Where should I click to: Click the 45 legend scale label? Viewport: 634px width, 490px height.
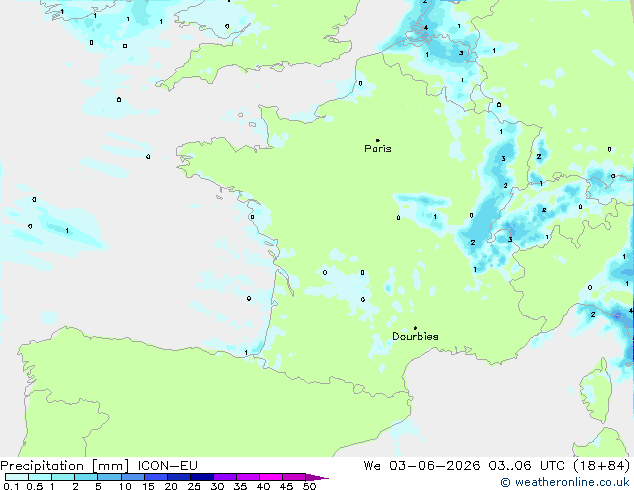pyautogui.click(x=286, y=486)
